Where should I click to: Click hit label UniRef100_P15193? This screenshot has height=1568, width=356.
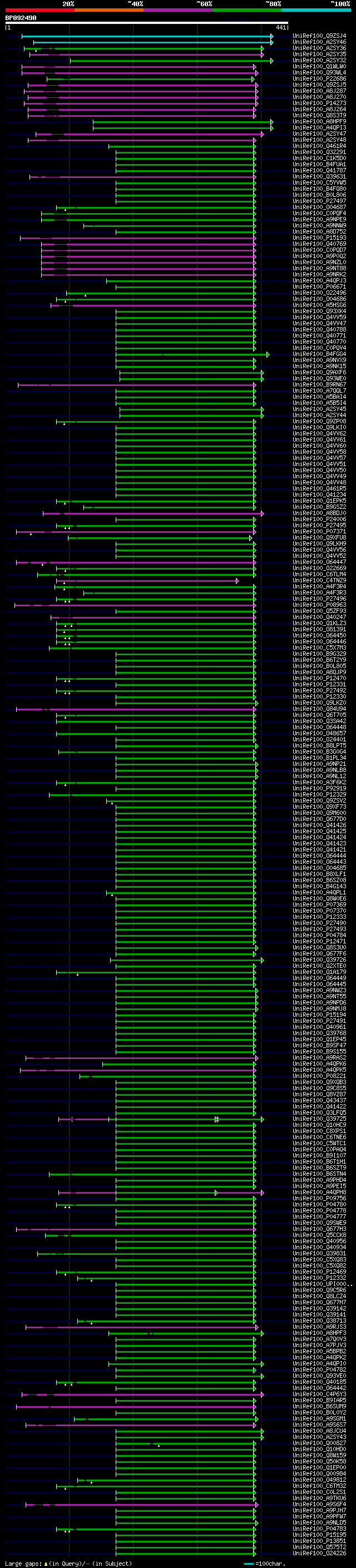click(319, 238)
